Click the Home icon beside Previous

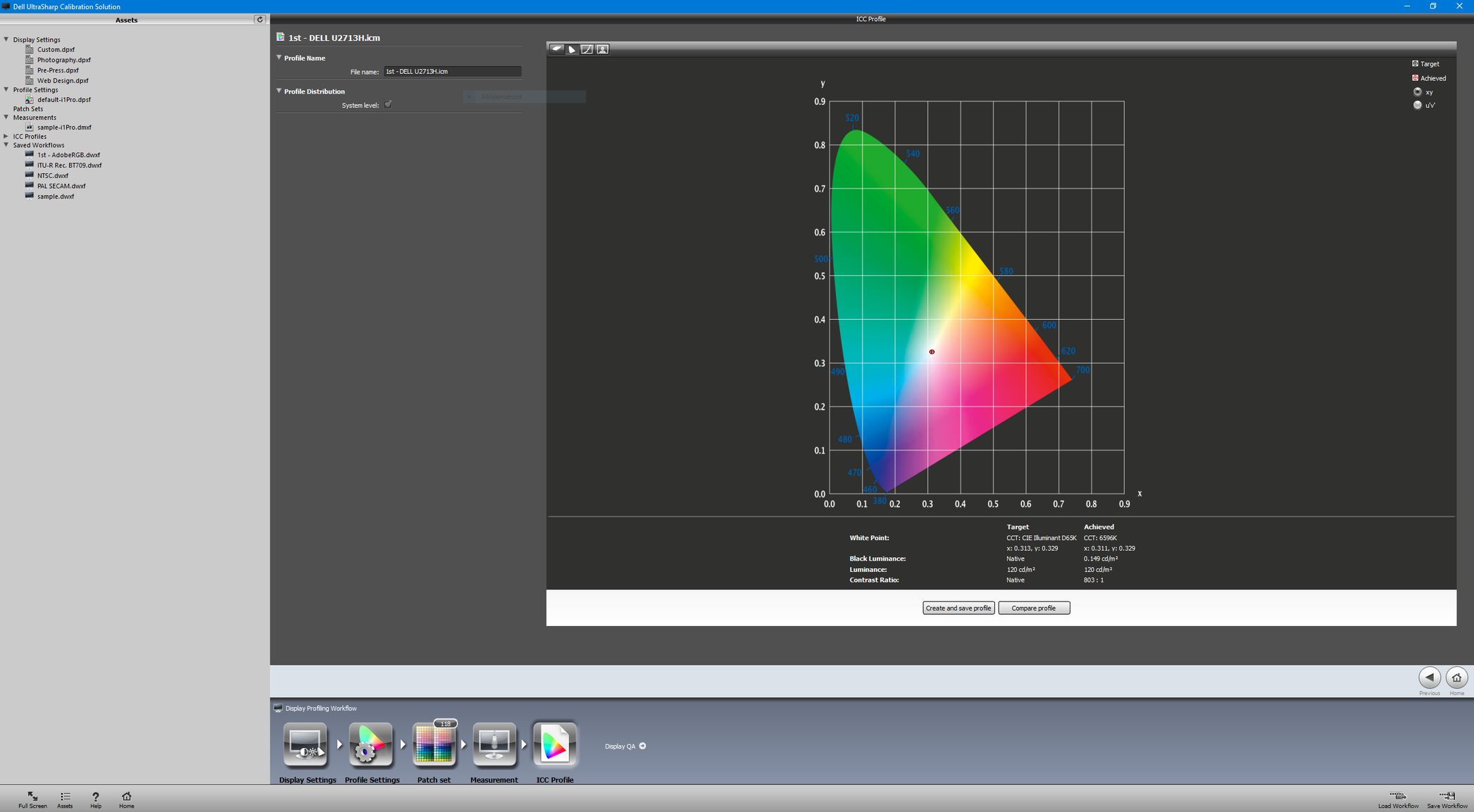coord(1456,677)
